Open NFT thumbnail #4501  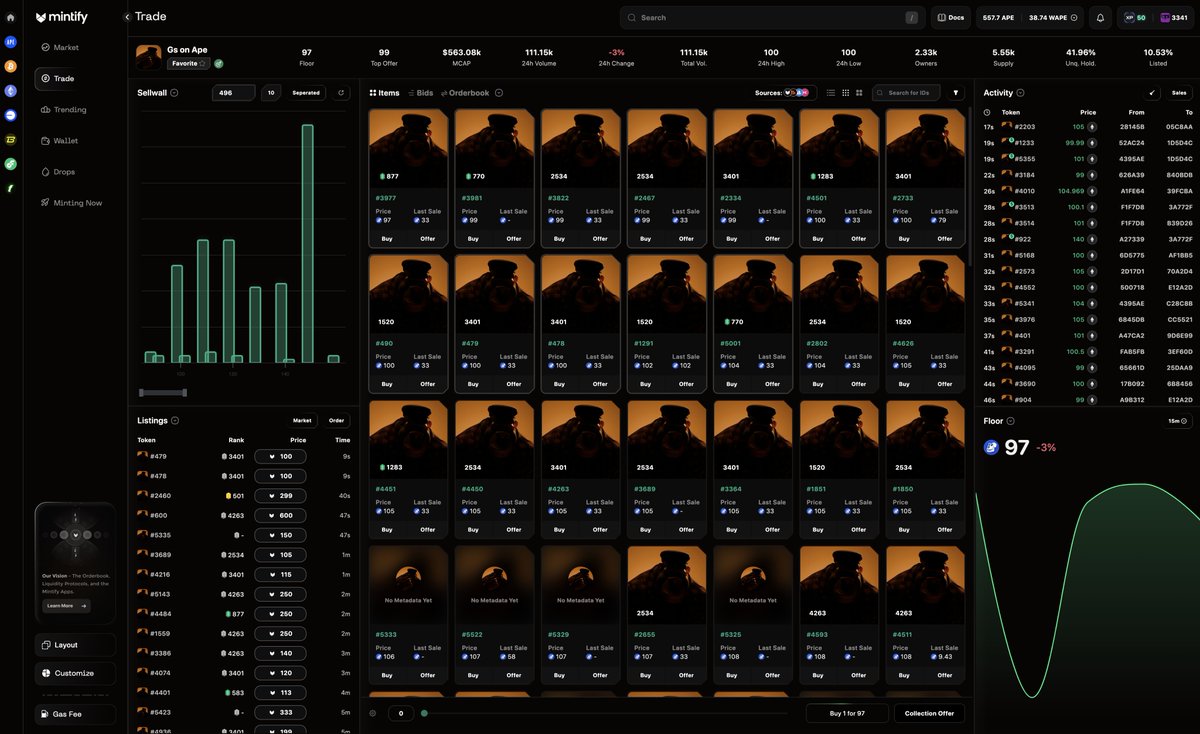(838, 148)
